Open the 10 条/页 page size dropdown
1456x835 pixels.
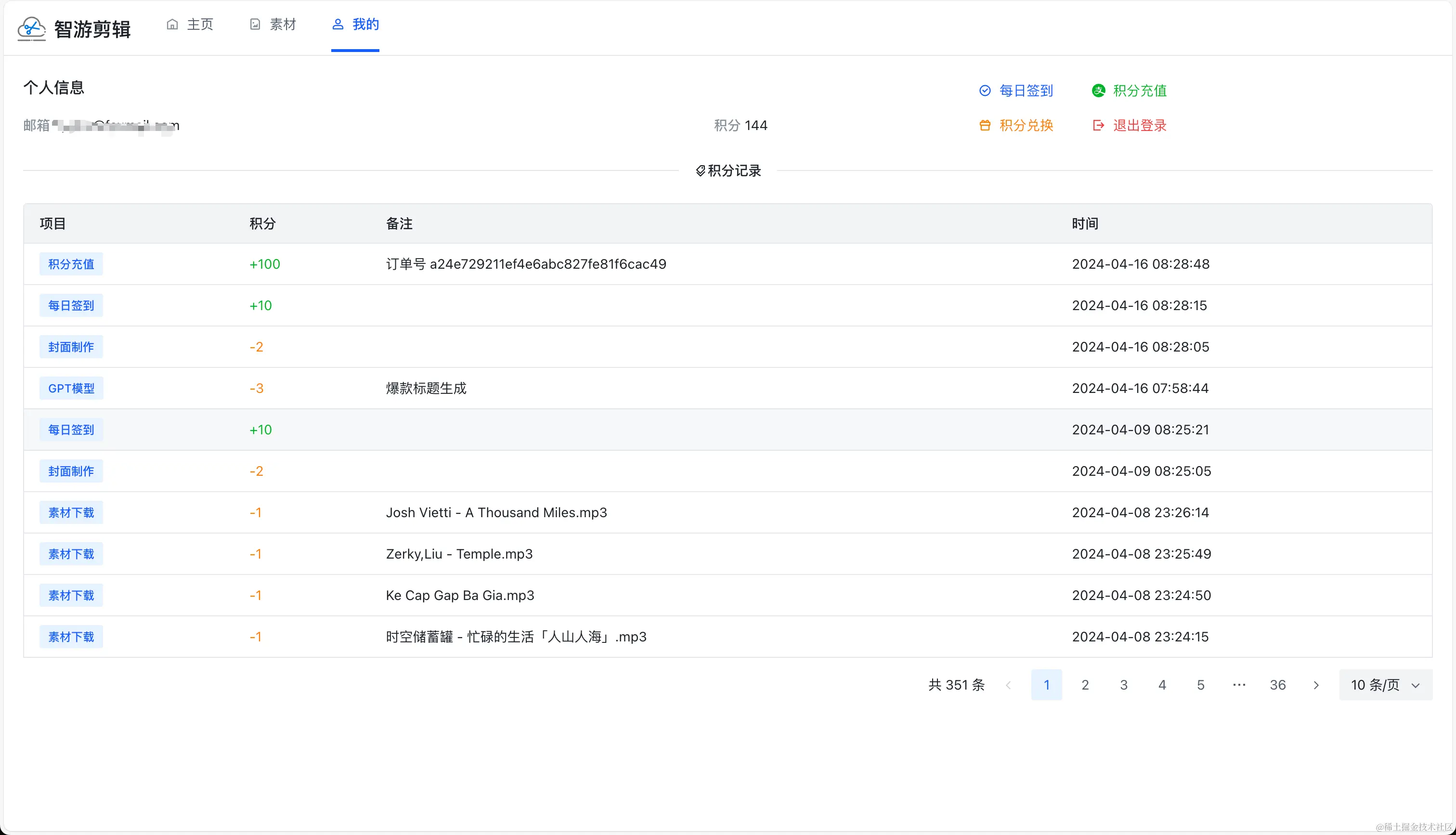click(1385, 685)
